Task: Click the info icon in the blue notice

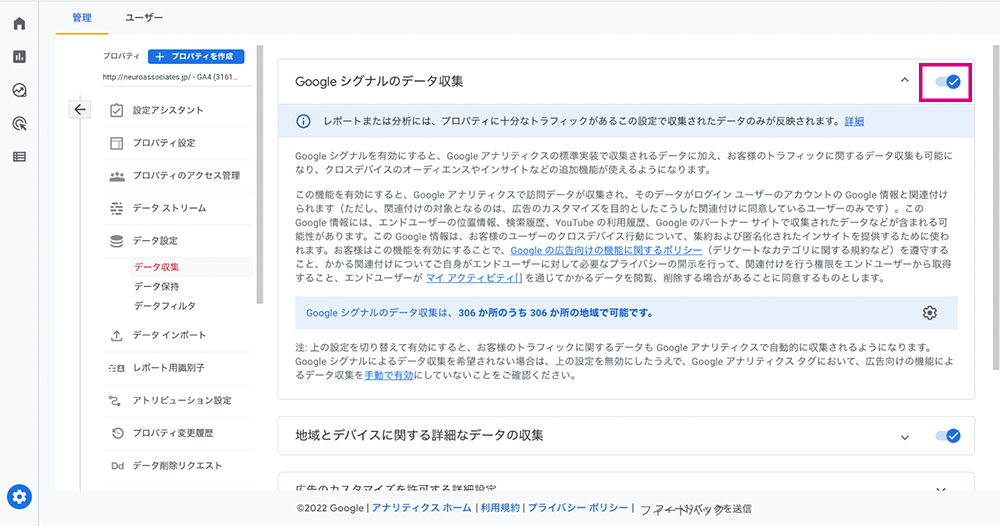Action: [x=304, y=121]
